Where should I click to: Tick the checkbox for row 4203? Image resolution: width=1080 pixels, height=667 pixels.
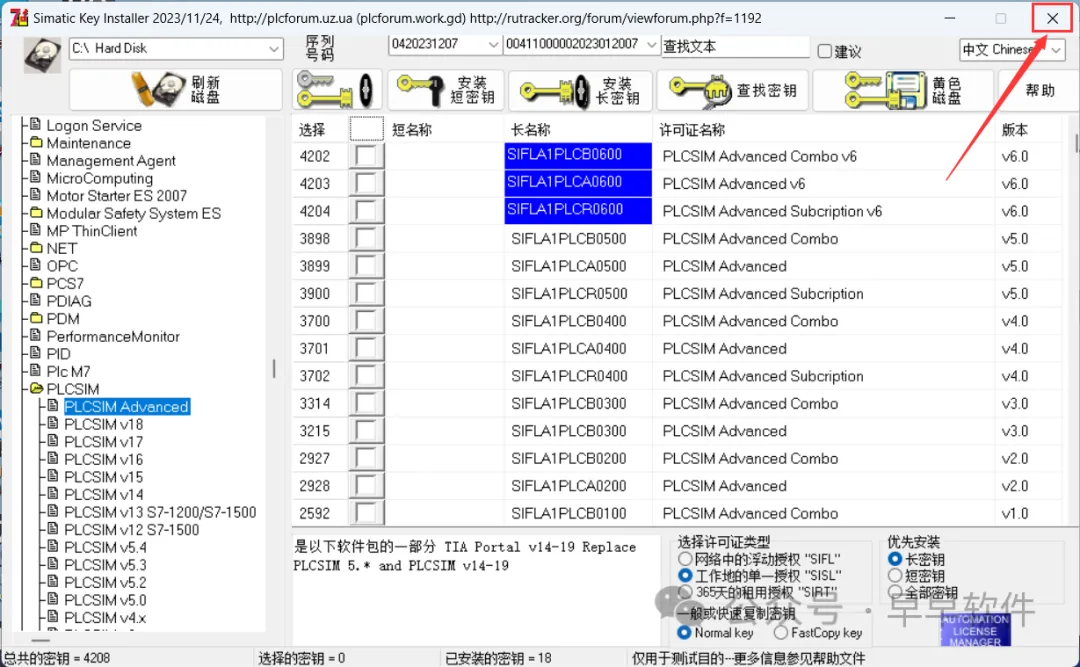click(366, 183)
